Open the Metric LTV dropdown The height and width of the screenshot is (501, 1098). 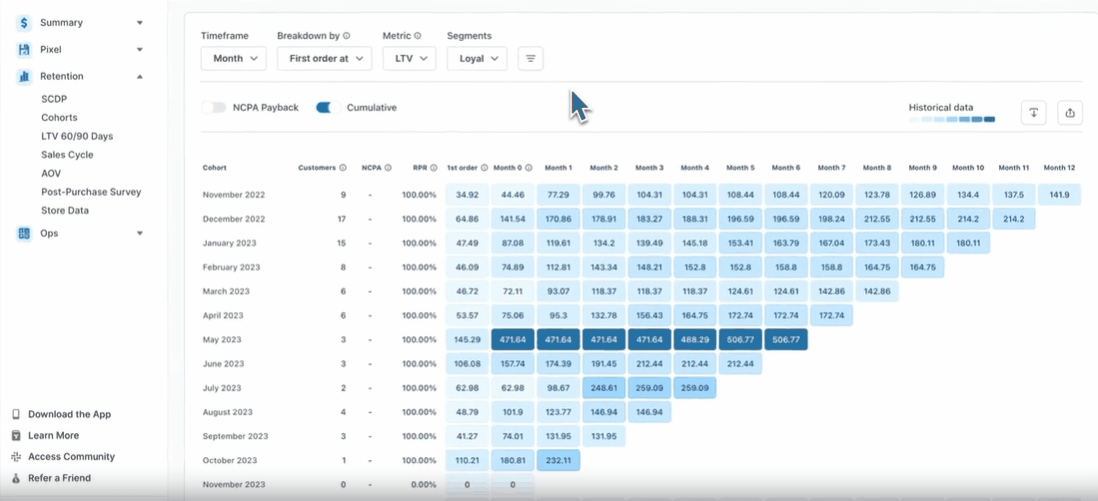point(408,59)
